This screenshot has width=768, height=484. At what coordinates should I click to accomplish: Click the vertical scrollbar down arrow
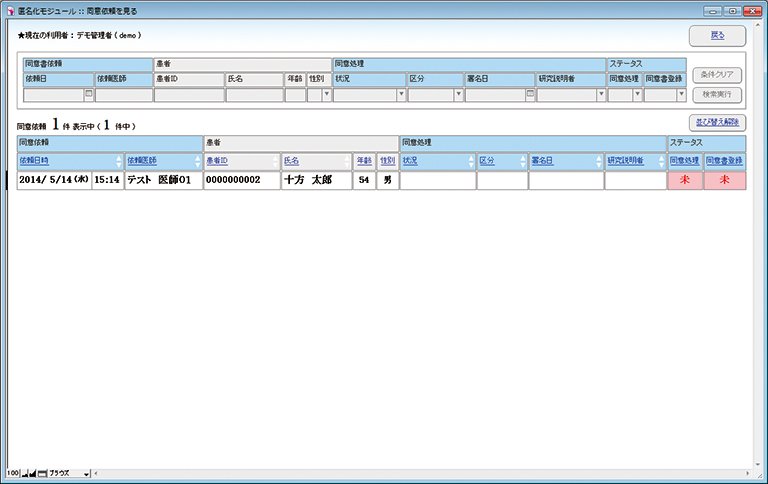(x=758, y=464)
